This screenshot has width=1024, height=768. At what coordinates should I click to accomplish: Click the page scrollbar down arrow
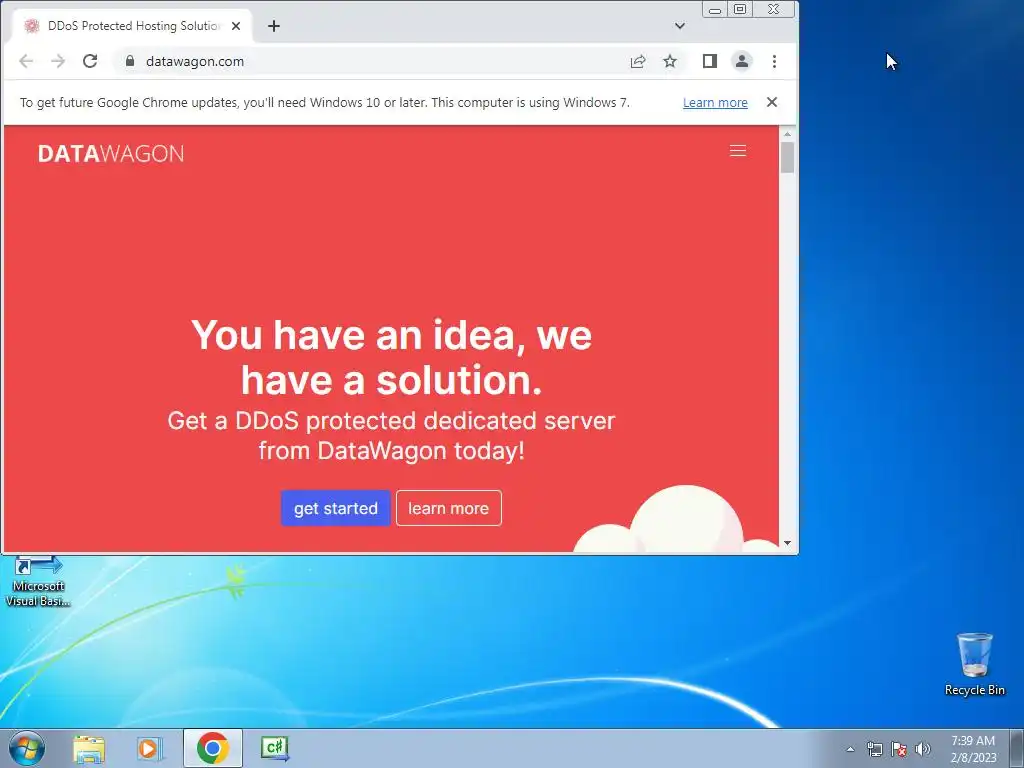(787, 543)
